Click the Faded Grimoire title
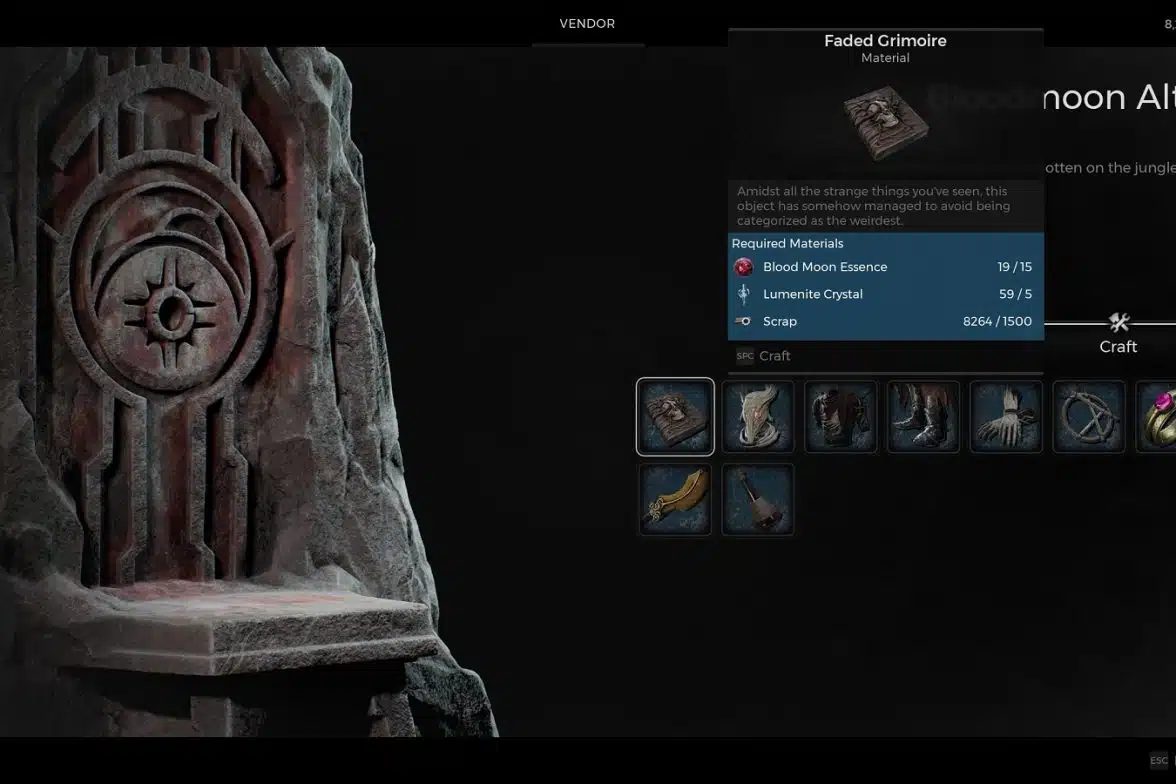Viewport: 1176px width, 784px height. pos(885,41)
